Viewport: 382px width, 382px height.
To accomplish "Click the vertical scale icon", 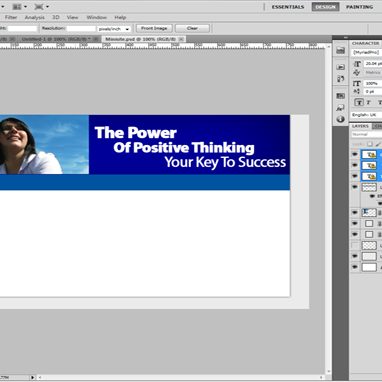I will pyautogui.click(x=357, y=83).
